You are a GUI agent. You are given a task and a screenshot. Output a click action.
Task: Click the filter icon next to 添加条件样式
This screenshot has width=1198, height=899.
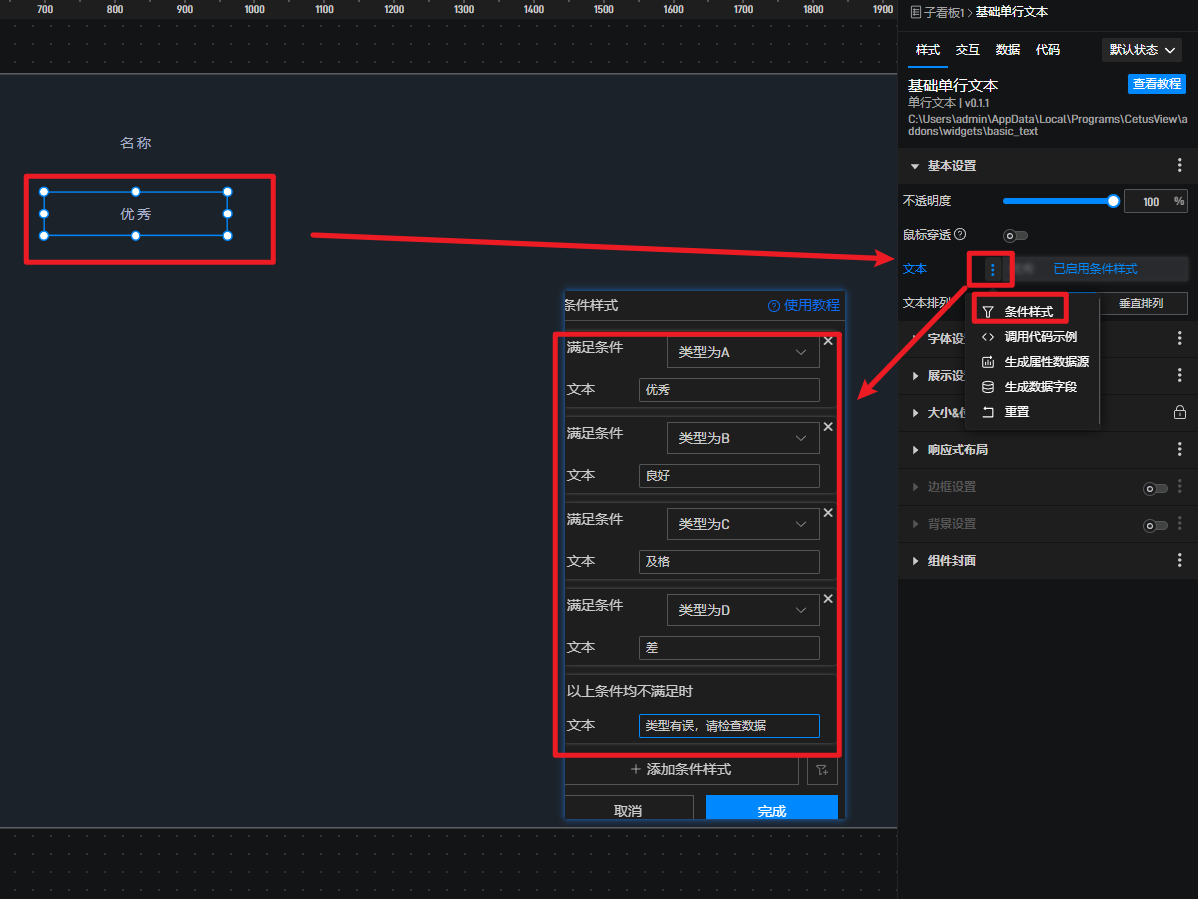pos(822,770)
